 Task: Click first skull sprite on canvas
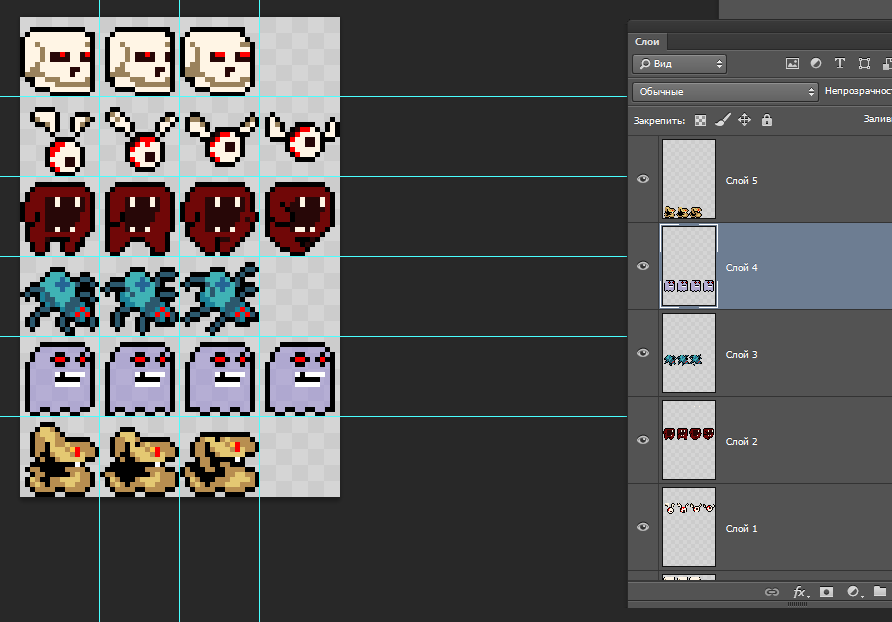point(58,60)
